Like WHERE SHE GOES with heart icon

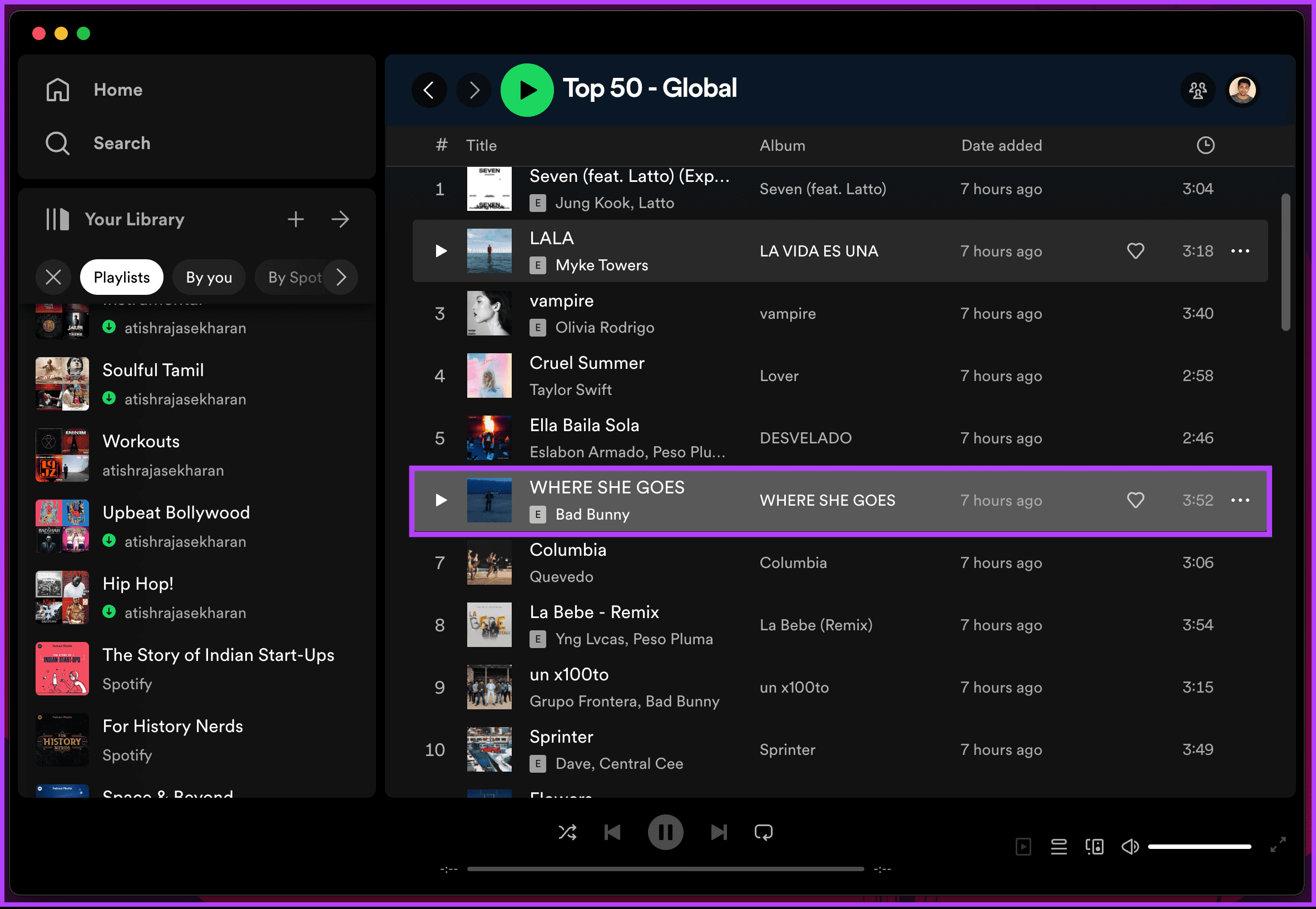[x=1136, y=501]
